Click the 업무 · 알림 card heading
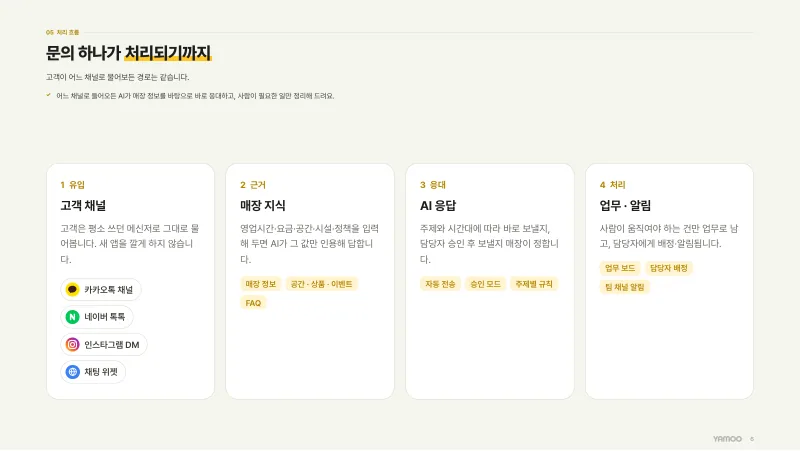The width and height of the screenshot is (800, 451). [x=625, y=206]
